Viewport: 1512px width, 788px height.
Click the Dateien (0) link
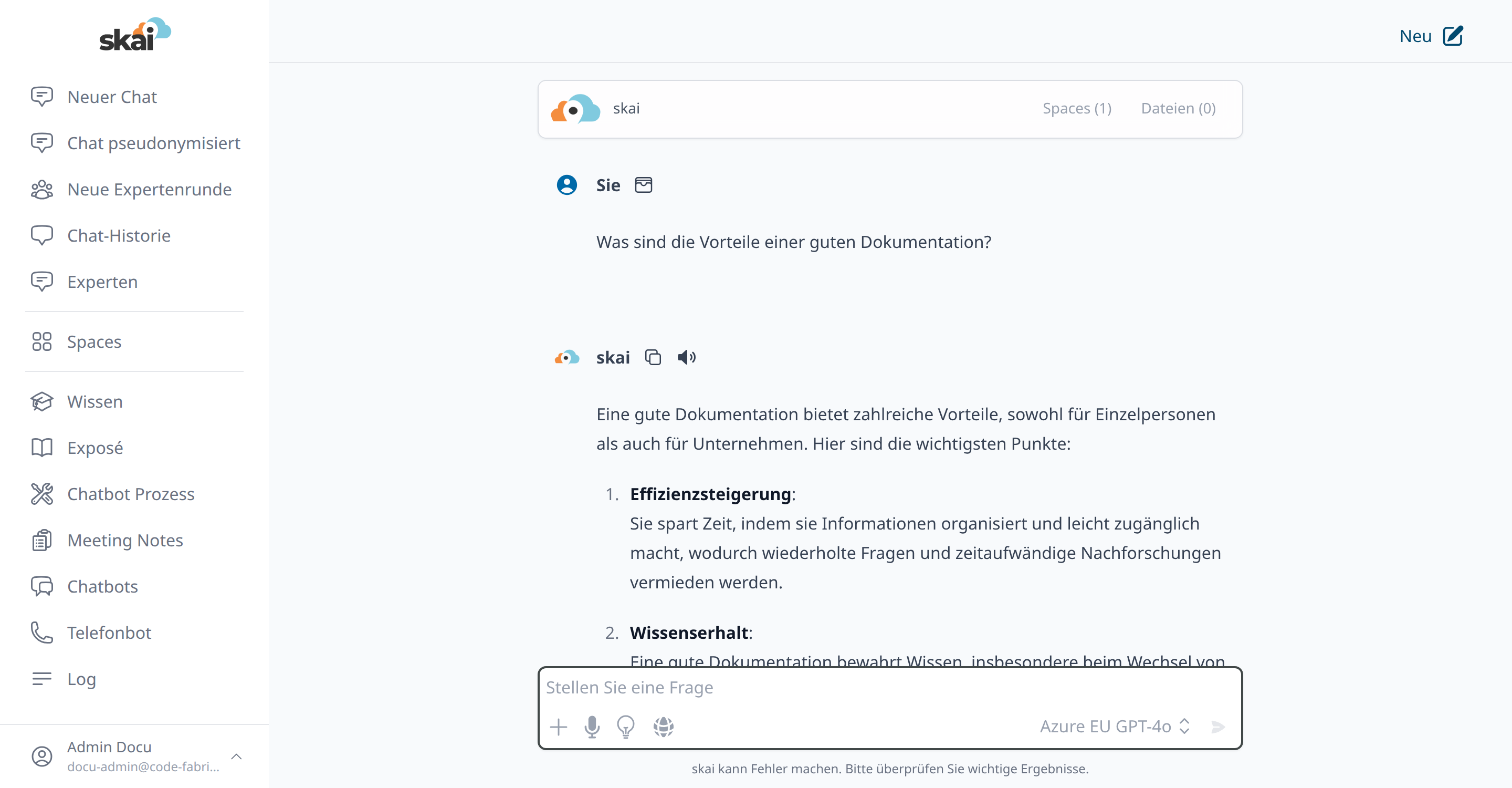[x=1178, y=109]
